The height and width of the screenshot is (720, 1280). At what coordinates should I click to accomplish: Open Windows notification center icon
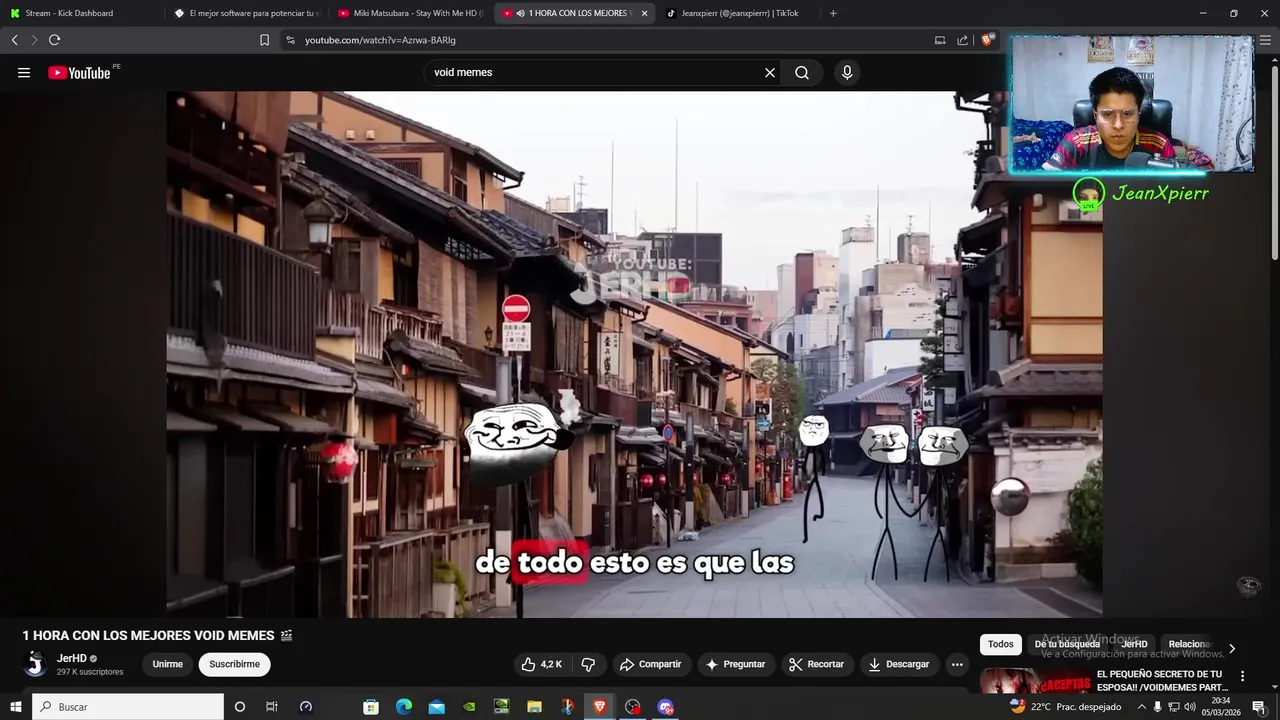[1259, 707]
